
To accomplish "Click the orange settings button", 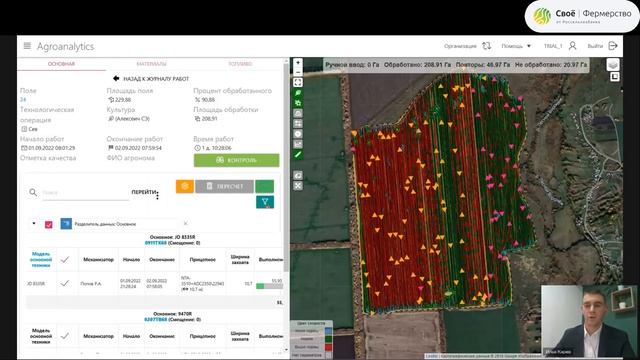I will (x=185, y=186).
